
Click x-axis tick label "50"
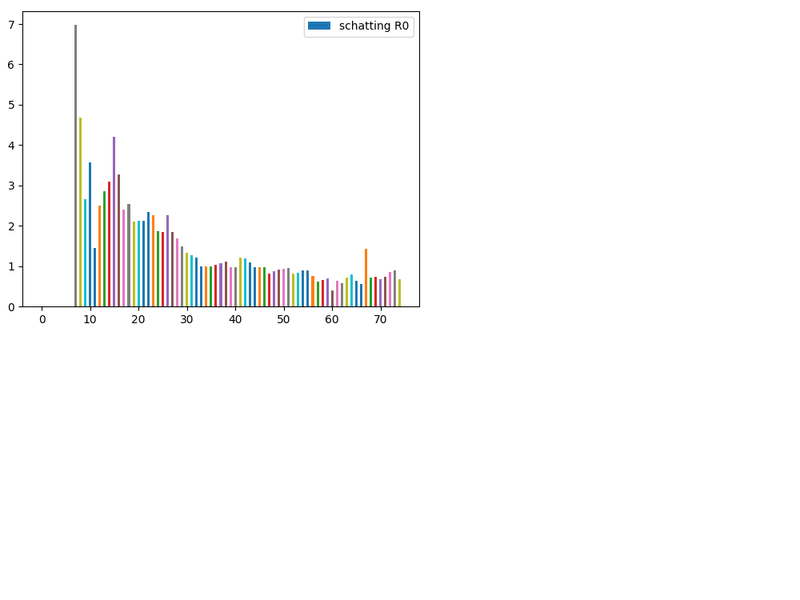283,320
